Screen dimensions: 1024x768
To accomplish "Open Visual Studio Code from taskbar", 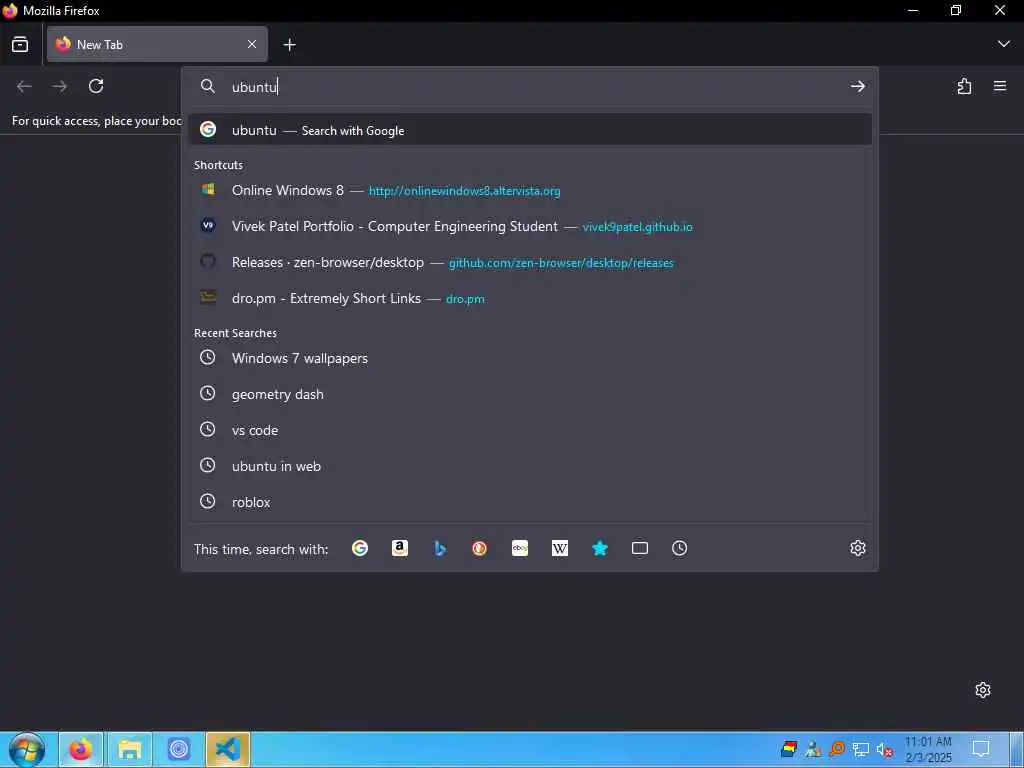I will point(228,750).
